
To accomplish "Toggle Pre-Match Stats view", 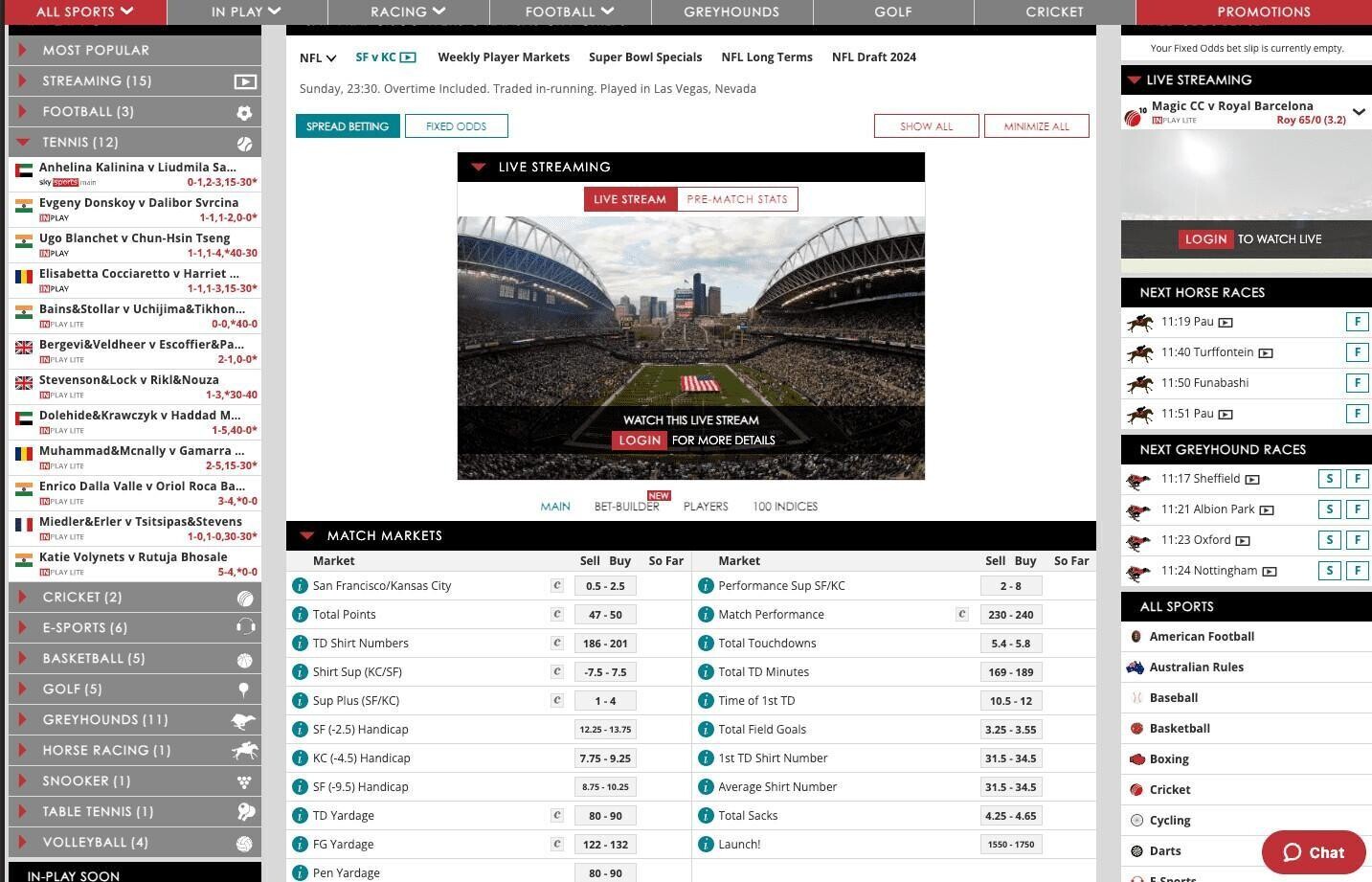I will click(x=737, y=199).
